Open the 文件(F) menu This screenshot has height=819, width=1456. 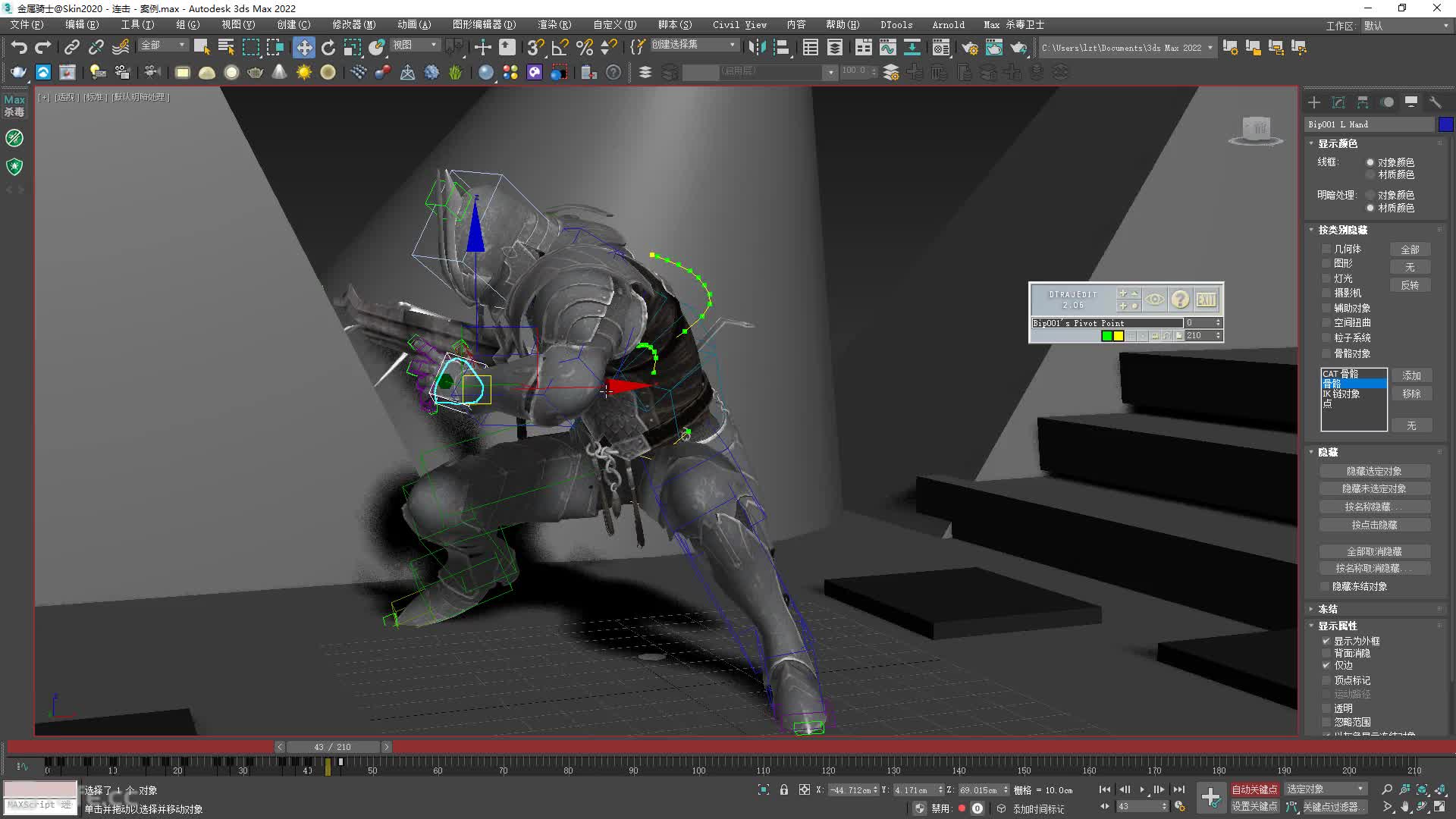pyautogui.click(x=27, y=25)
